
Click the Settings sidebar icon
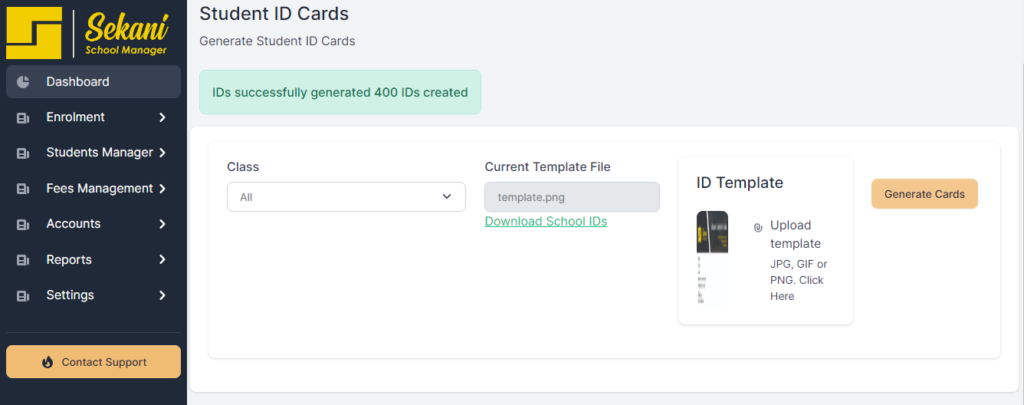(x=23, y=296)
